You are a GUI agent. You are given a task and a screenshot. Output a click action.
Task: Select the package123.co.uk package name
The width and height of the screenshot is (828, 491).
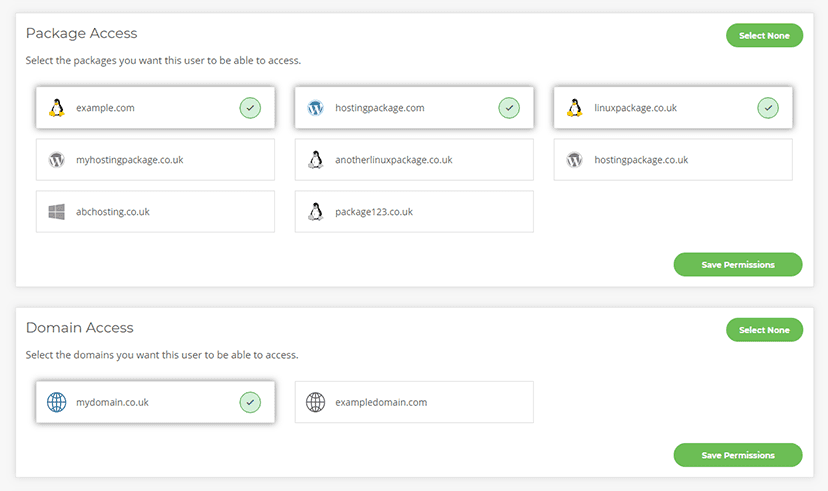point(374,212)
